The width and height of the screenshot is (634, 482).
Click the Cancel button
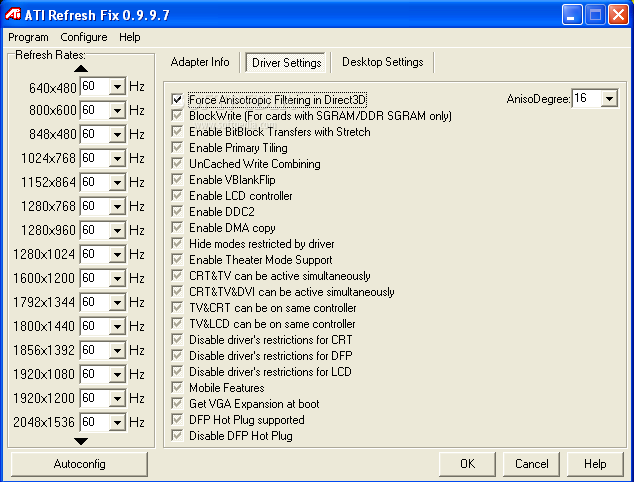[x=531, y=464]
